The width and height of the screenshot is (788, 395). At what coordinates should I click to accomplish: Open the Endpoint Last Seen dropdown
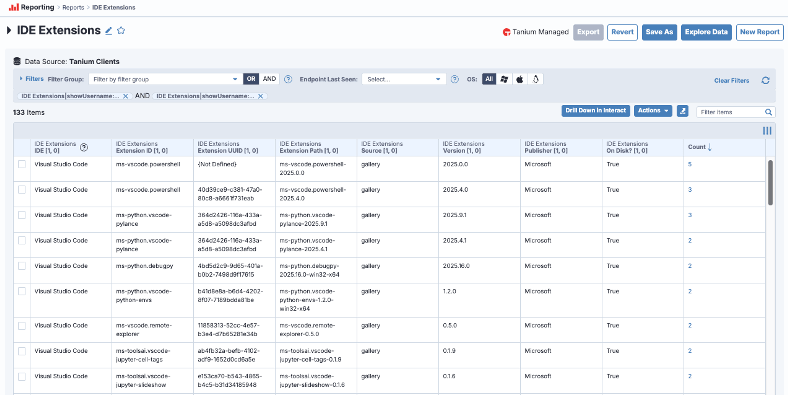[404, 79]
